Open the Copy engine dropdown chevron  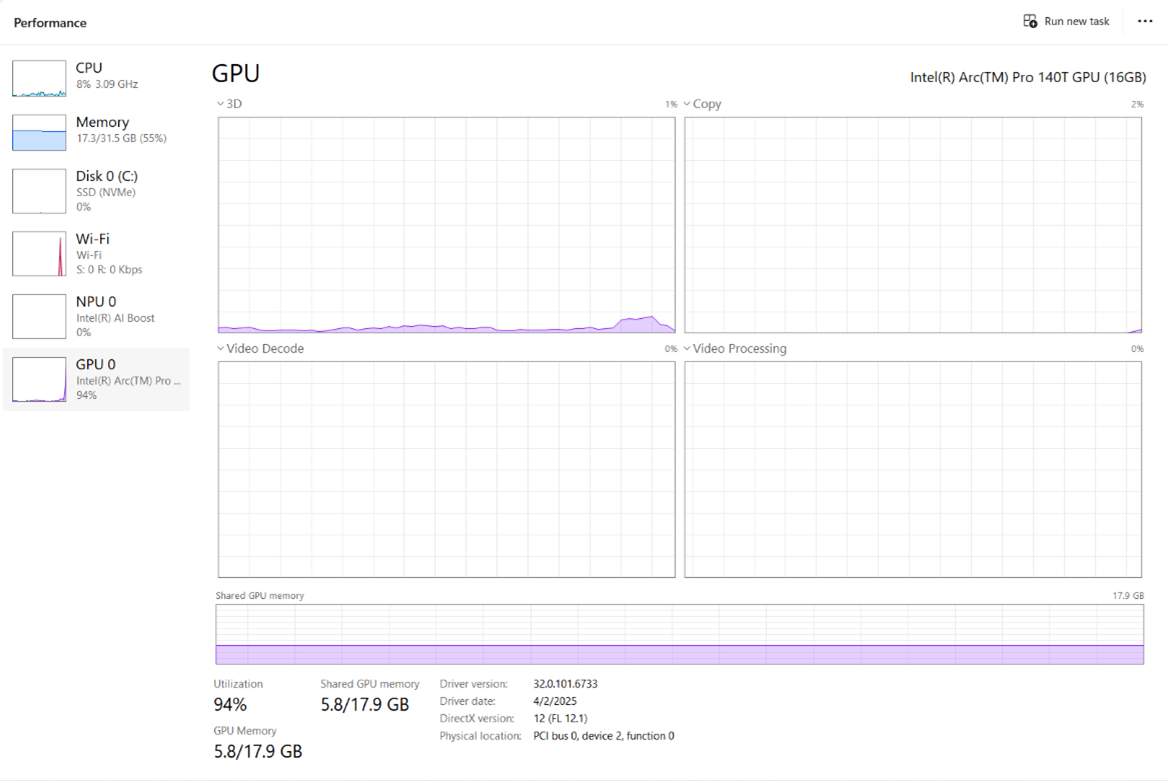coord(688,104)
